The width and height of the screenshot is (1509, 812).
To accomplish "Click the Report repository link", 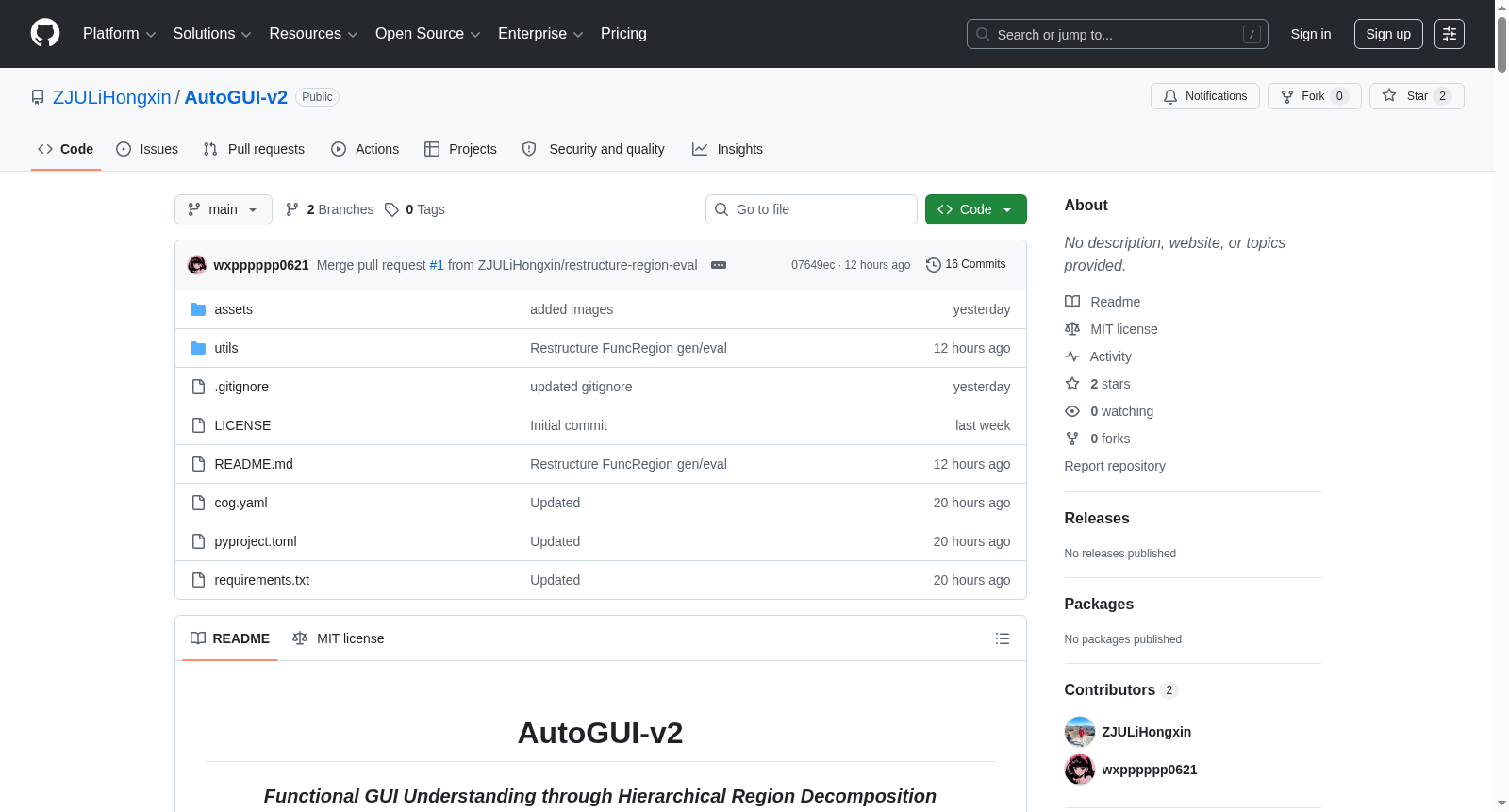I will pyautogui.click(x=1115, y=466).
